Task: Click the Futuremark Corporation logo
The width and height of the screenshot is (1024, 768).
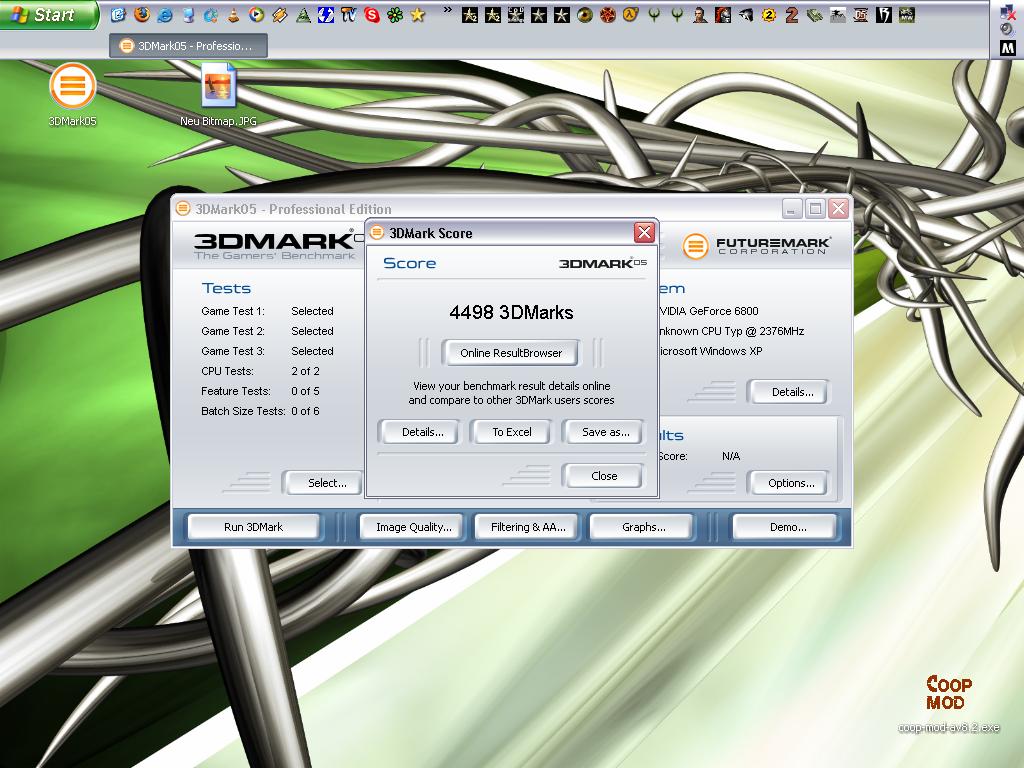Action: (x=757, y=246)
